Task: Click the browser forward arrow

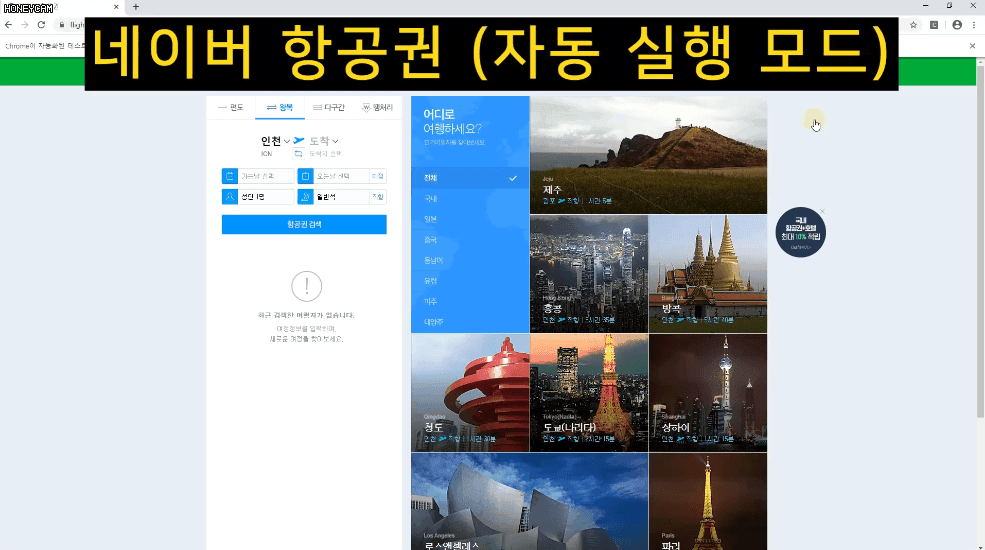Action: coord(24,24)
